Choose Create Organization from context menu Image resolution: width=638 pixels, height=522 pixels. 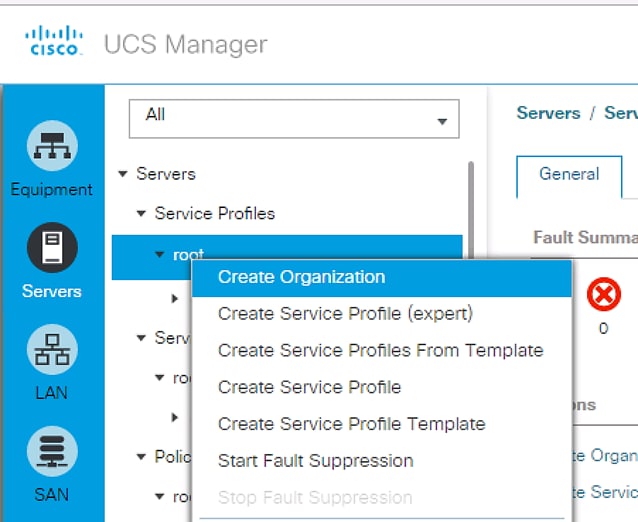(382, 277)
